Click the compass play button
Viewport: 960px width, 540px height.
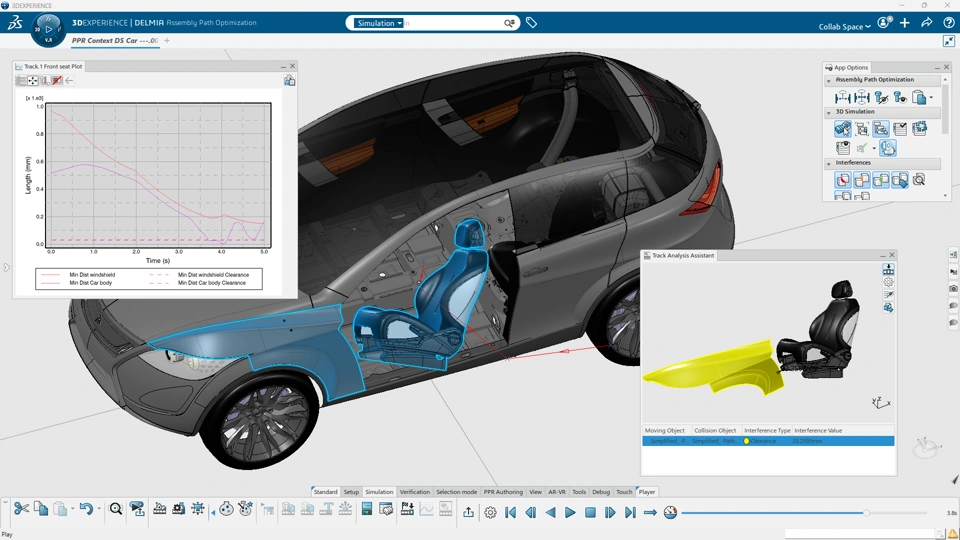[x=48, y=29]
